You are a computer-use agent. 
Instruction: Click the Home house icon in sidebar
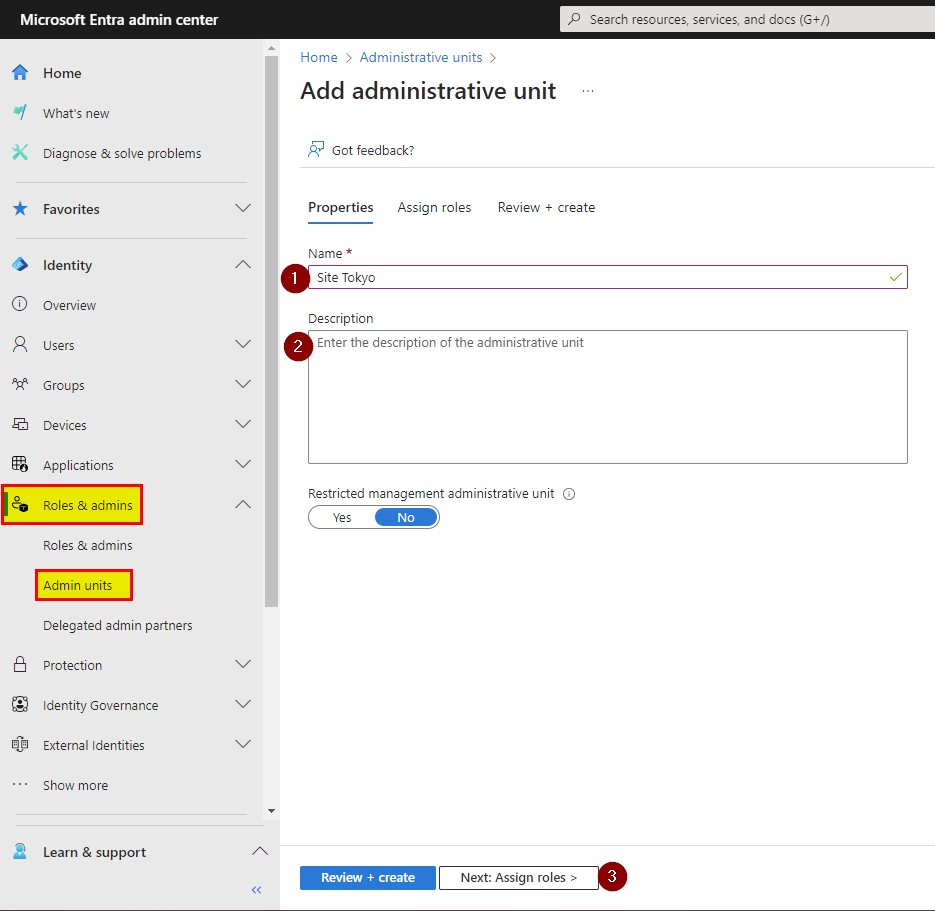click(x=20, y=73)
